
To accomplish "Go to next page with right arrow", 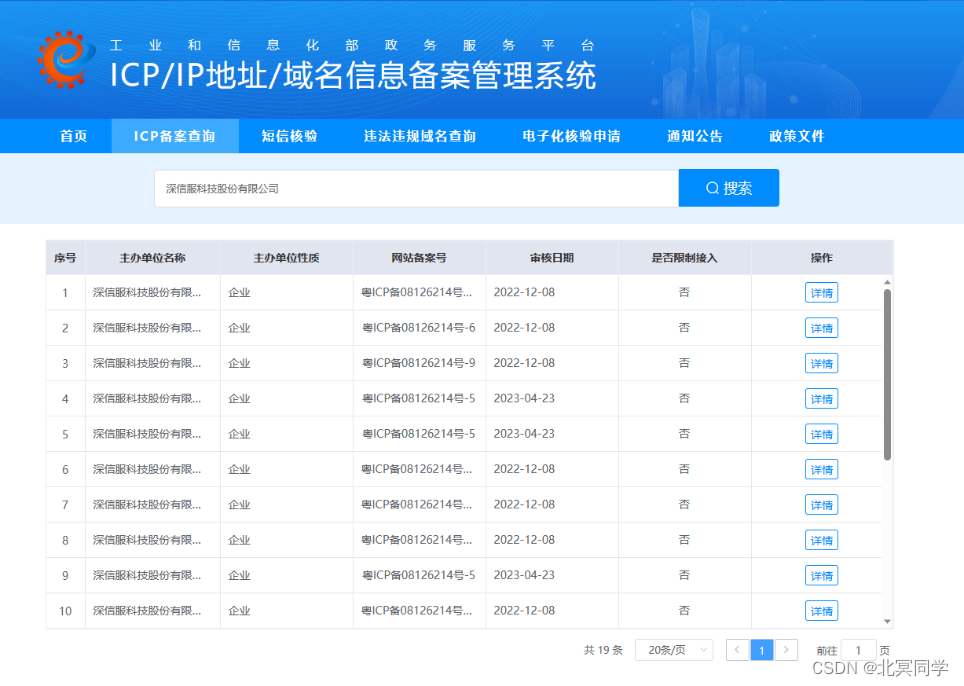I will pos(786,649).
